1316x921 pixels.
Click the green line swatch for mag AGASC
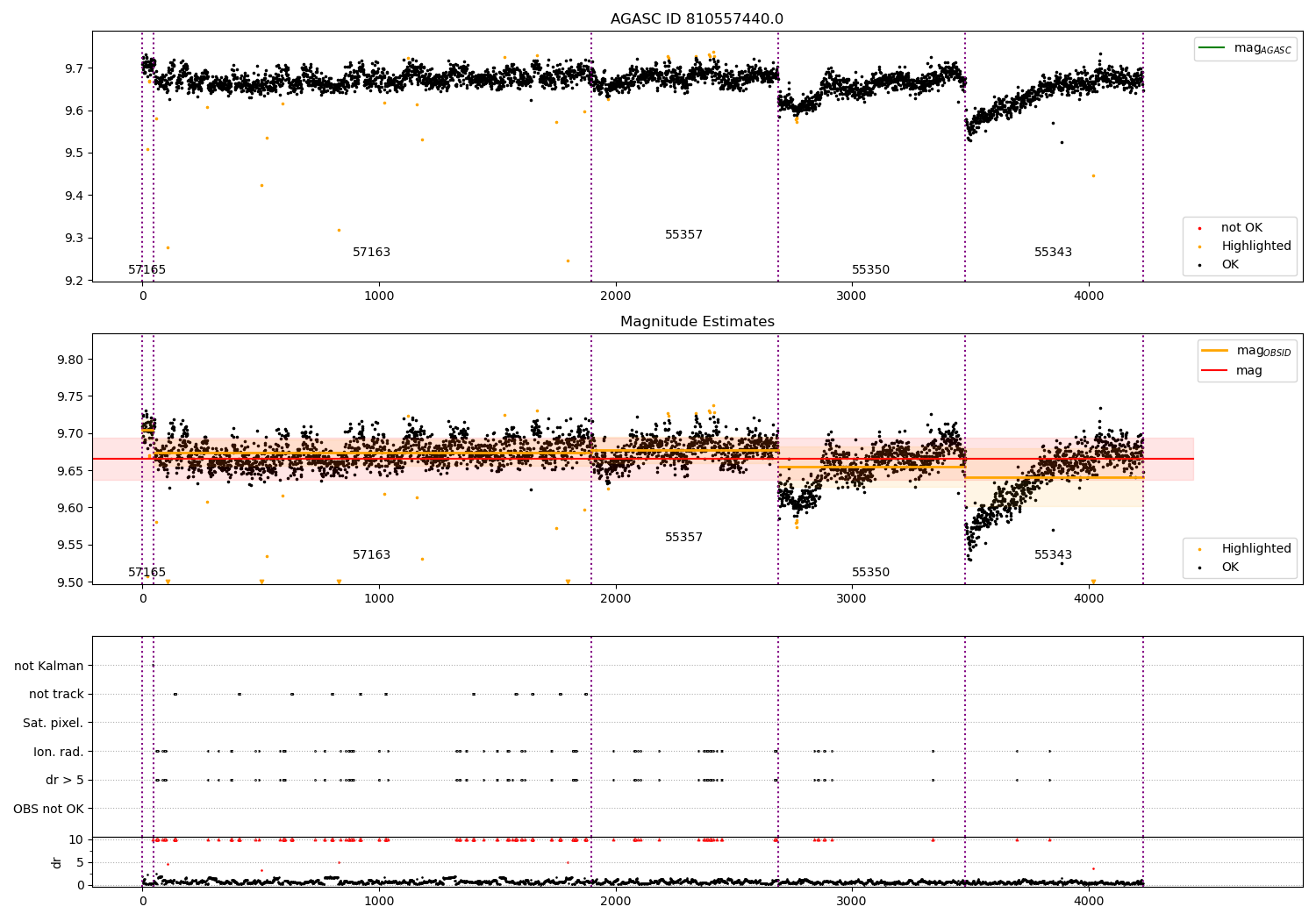coord(1212,48)
